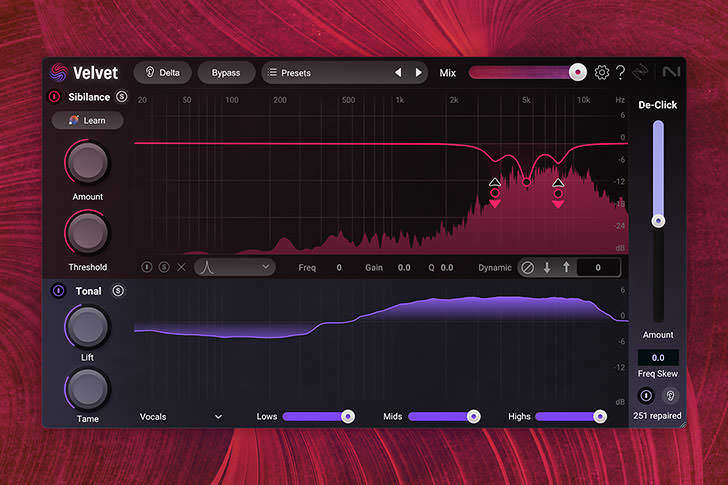
Task: Click the up triangle above right node
Action: click(558, 182)
